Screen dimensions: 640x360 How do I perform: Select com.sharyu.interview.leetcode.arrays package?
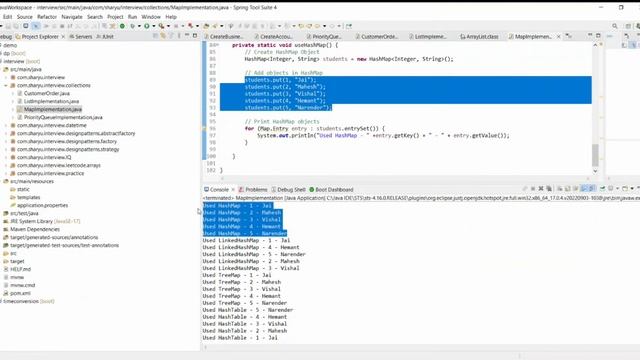pos(59,165)
